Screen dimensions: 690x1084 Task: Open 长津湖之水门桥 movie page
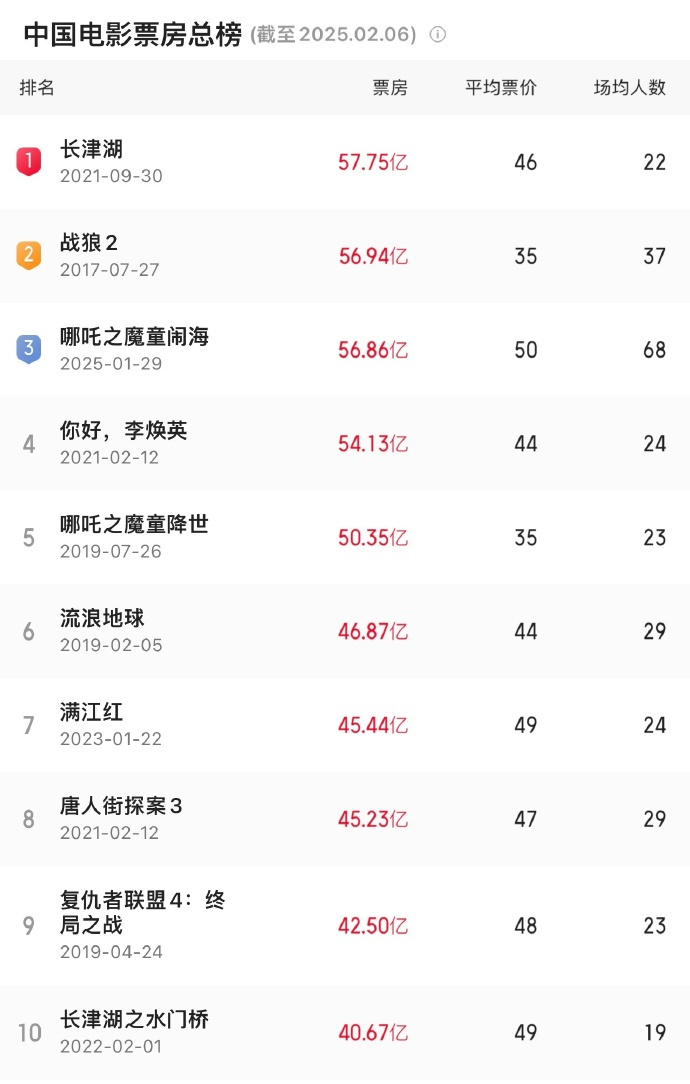134,1020
